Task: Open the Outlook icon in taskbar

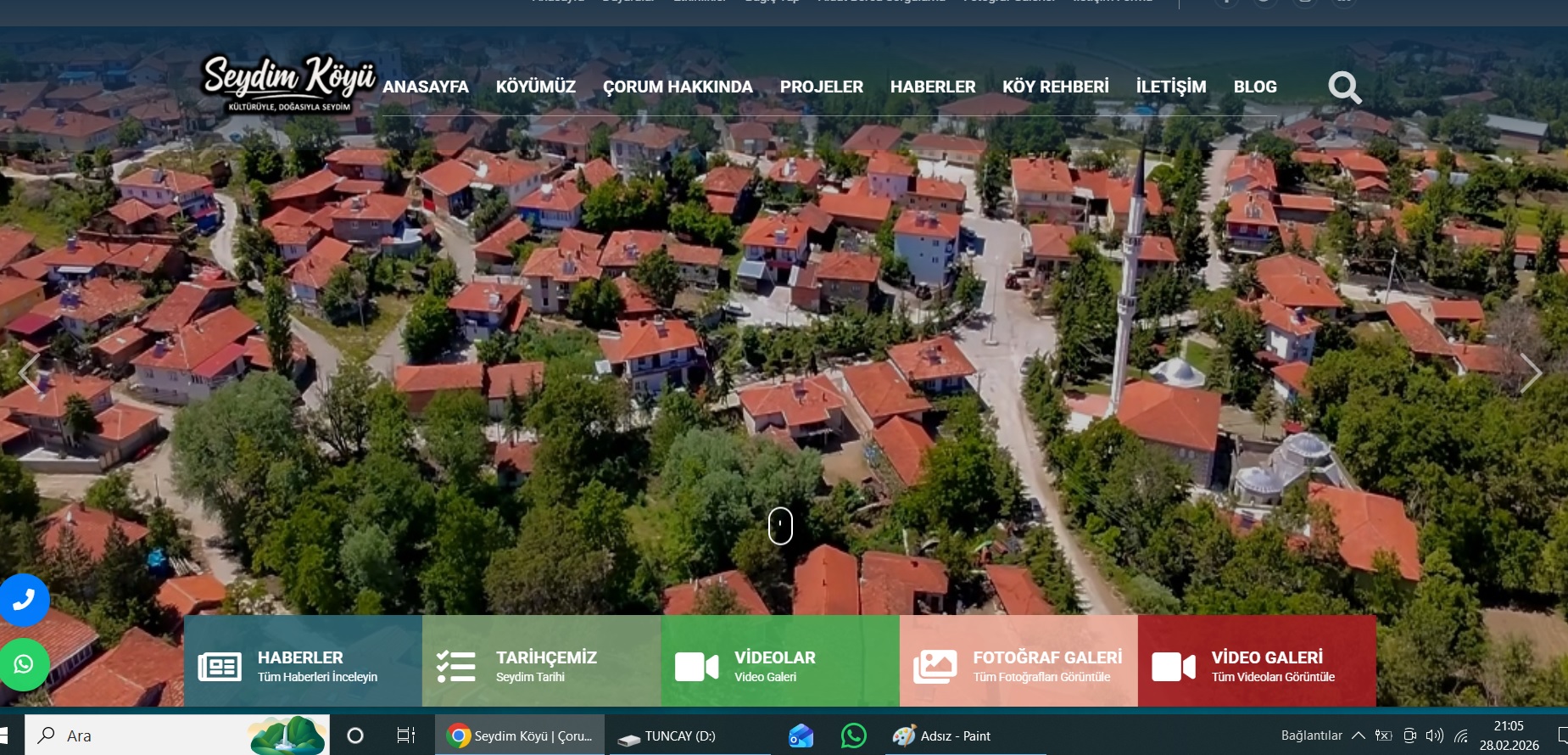Action: (801, 735)
